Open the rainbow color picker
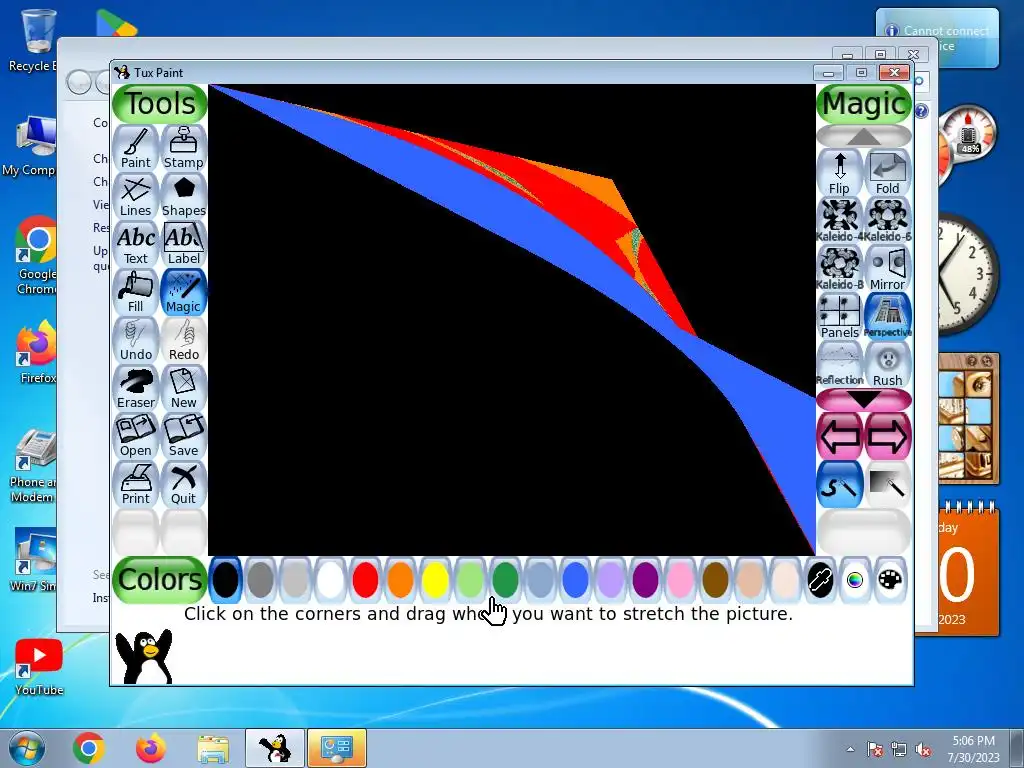Viewport: 1024px width, 768px height. point(855,580)
